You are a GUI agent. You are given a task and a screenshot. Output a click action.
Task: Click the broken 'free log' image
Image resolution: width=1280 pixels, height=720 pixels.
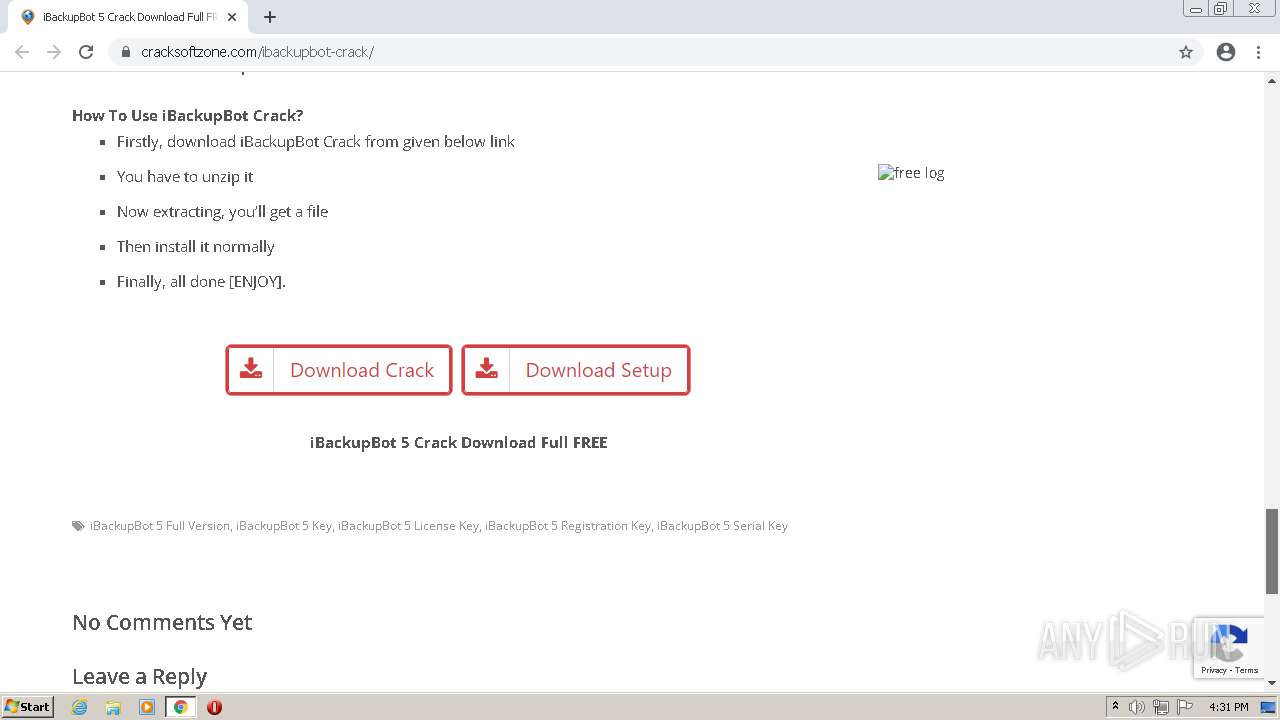(911, 173)
